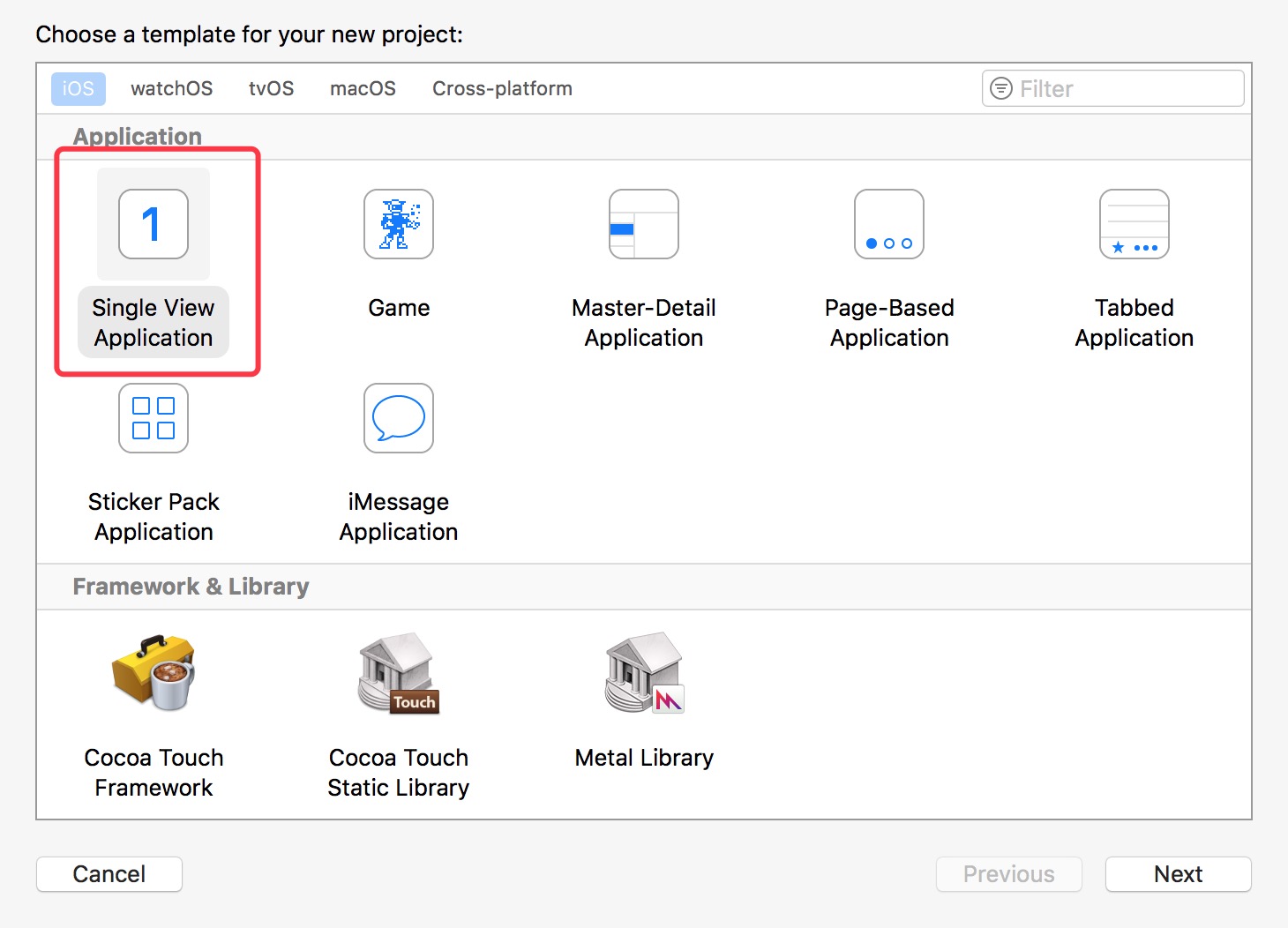Select the Cocoa Touch Framework toolbox icon

tap(154, 672)
